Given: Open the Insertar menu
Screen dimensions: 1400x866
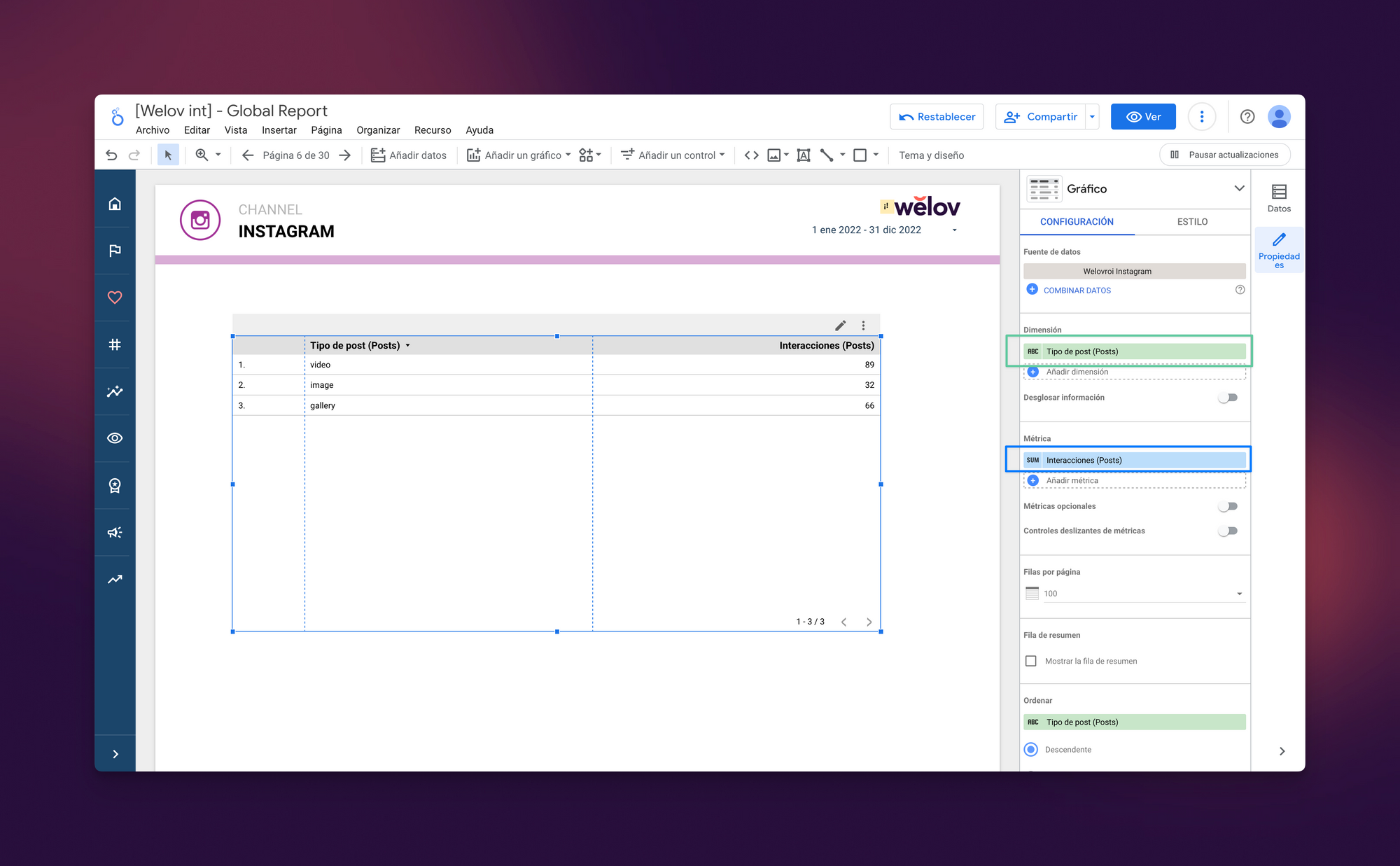Looking at the screenshot, I should tap(279, 130).
